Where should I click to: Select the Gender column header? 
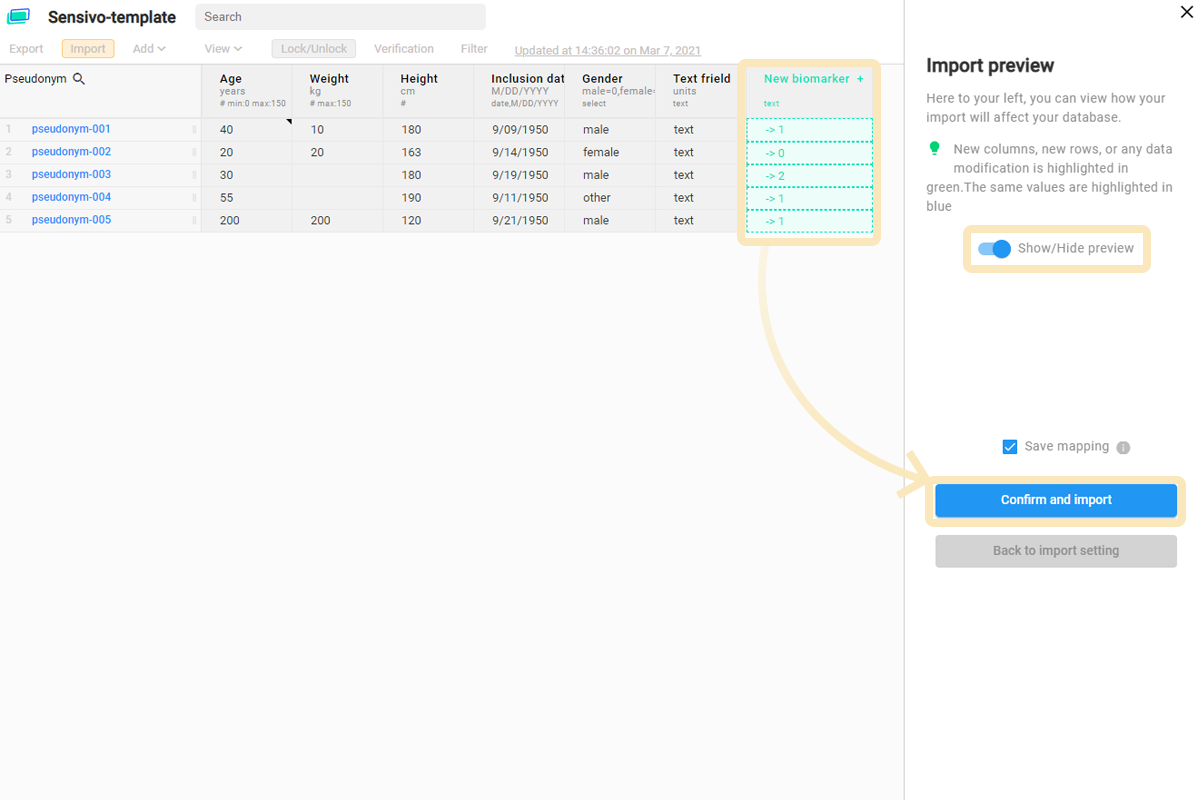coord(611,91)
